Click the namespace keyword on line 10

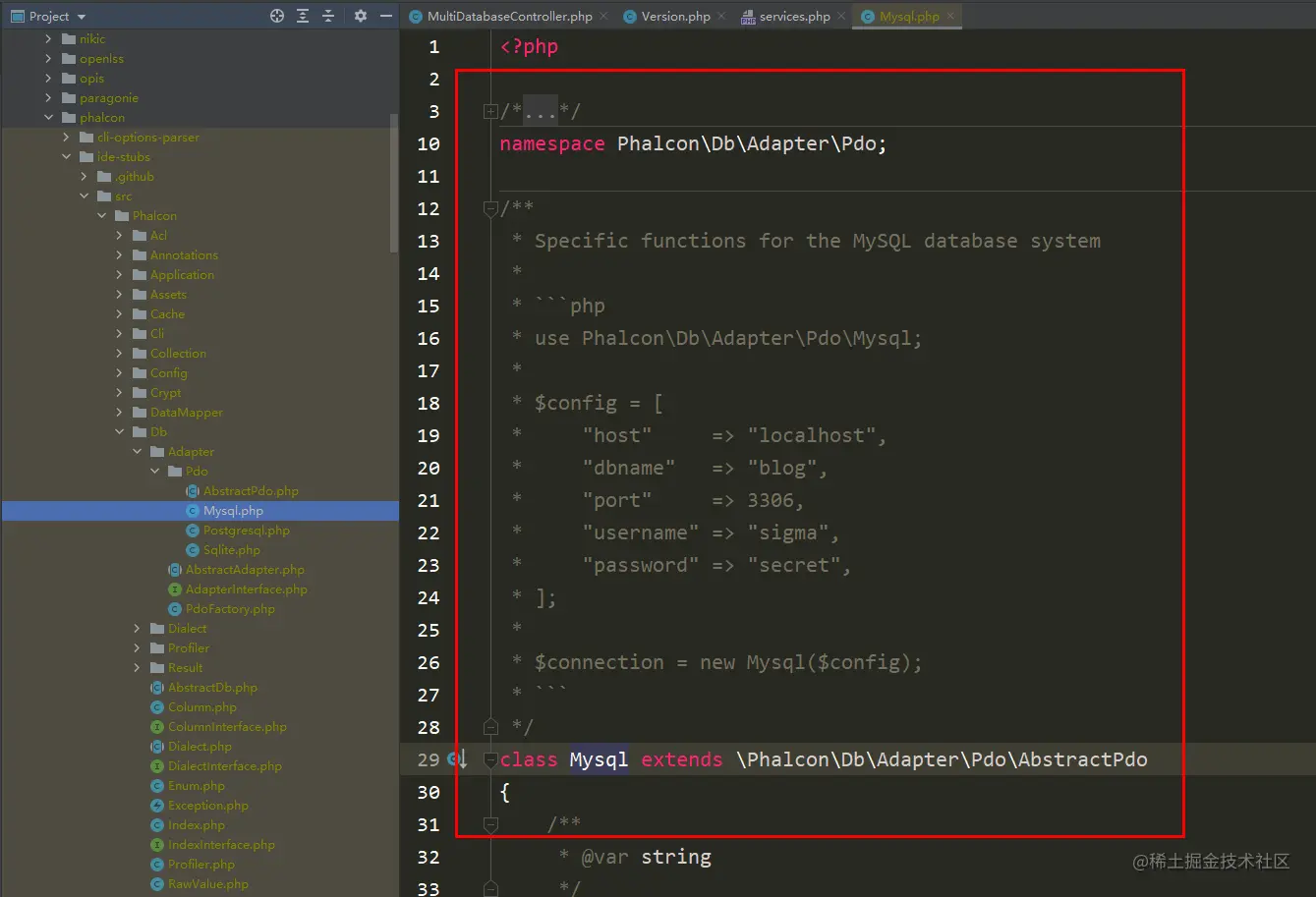pos(552,143)
